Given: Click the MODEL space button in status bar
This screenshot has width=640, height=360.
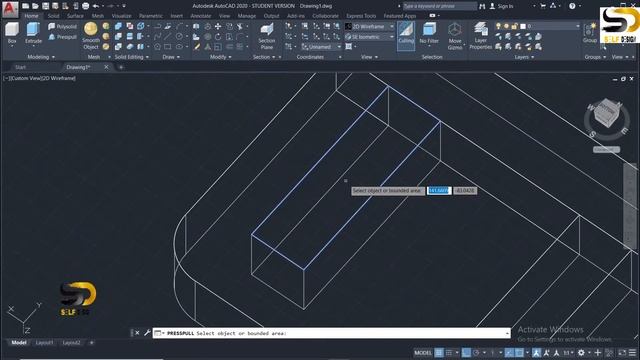Looking at the screenshot, I should pyautogui.click(x=423, y=353).
